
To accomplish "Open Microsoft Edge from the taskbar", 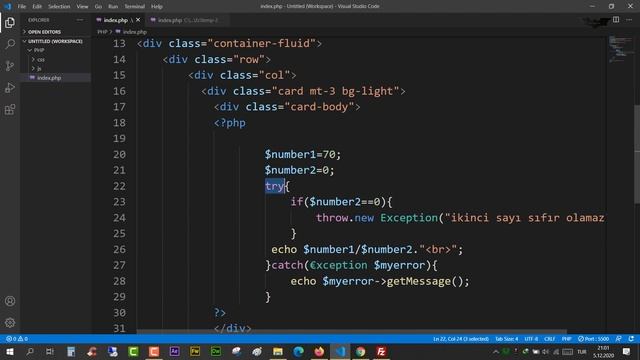I will 298,351.
